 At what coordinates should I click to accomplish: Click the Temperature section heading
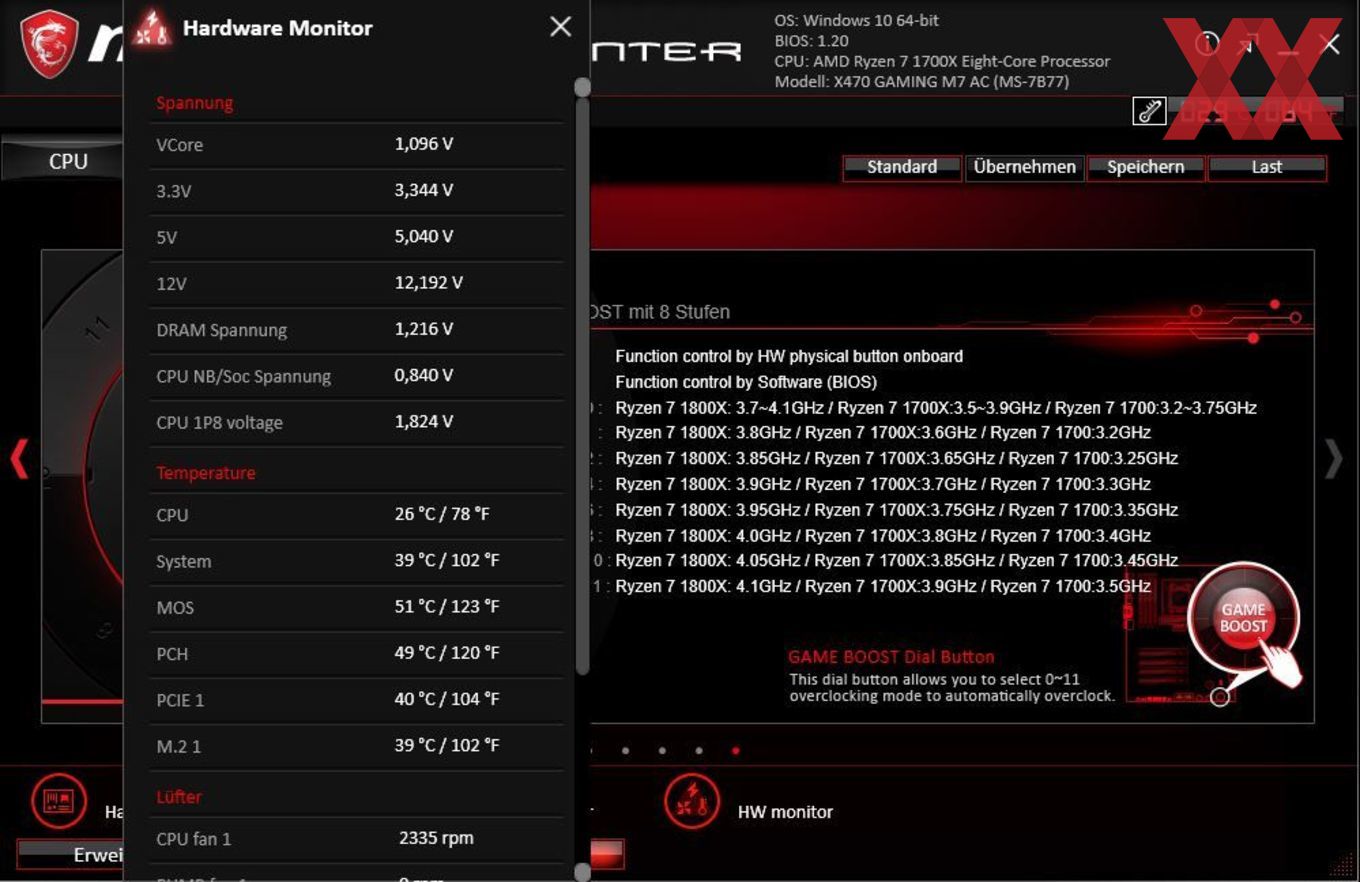205,472
